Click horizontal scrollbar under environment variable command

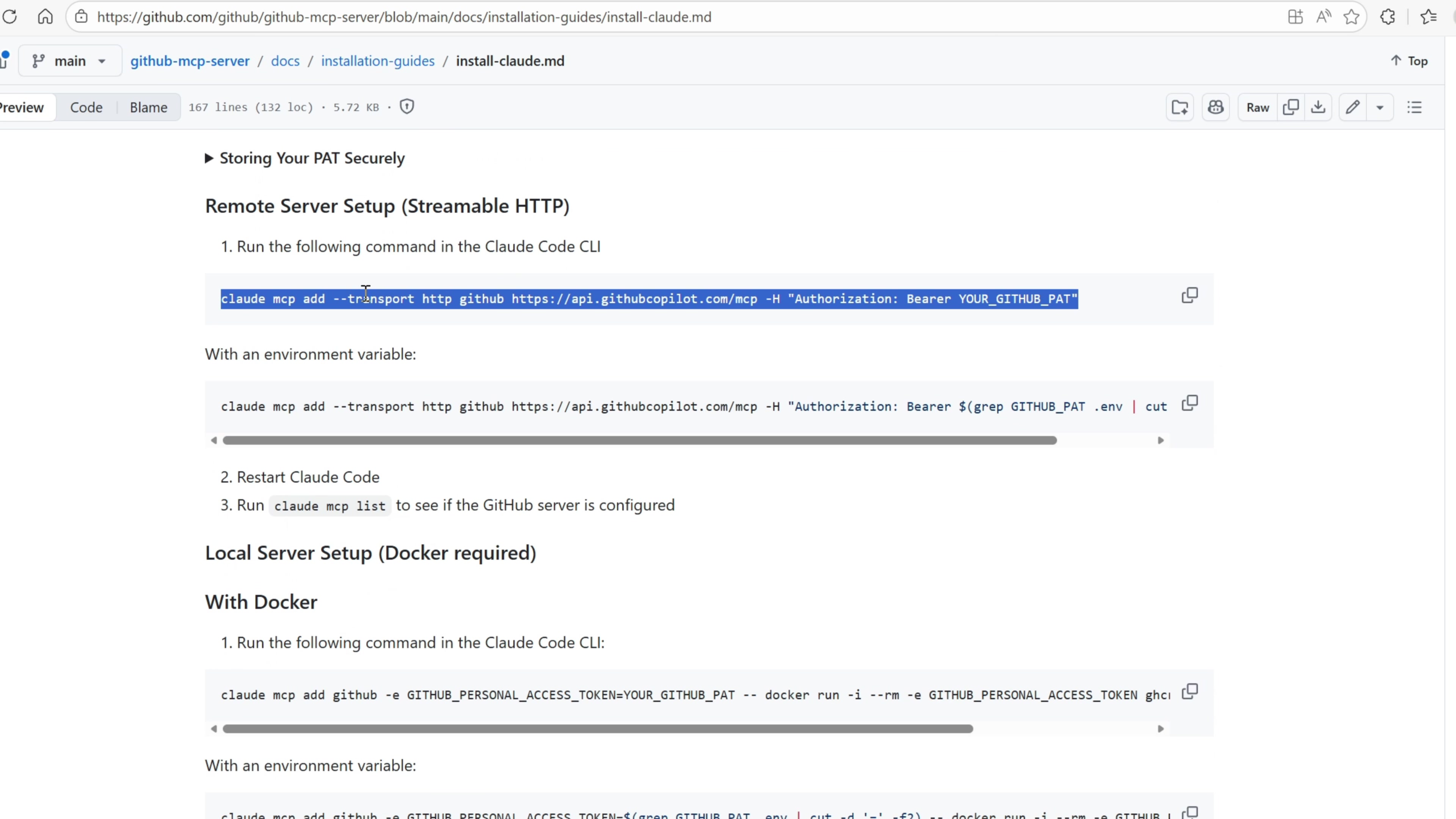click(x=639, y=440)
